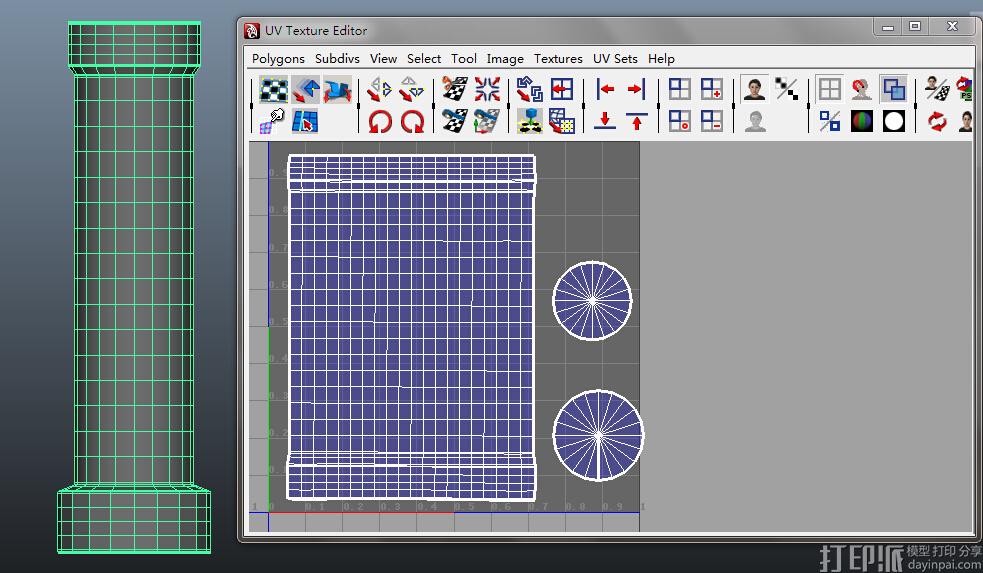
Task: Select the UV Lattice tool checkerboard icon
Action: point(274,90)
